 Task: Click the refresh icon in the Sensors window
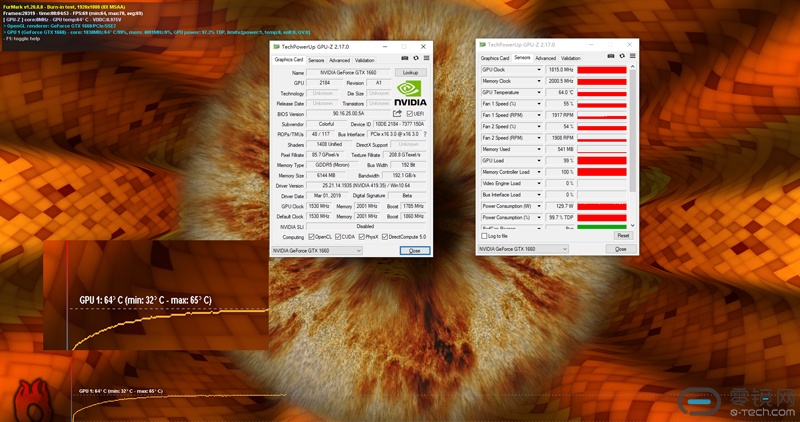[x=622, y=56]
